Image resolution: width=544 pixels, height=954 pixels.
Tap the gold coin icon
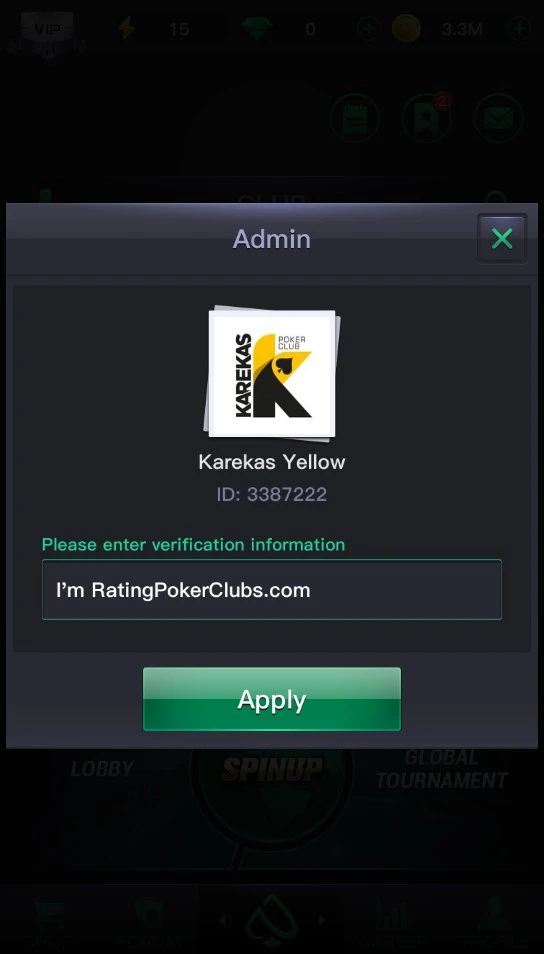click(406, 28)
